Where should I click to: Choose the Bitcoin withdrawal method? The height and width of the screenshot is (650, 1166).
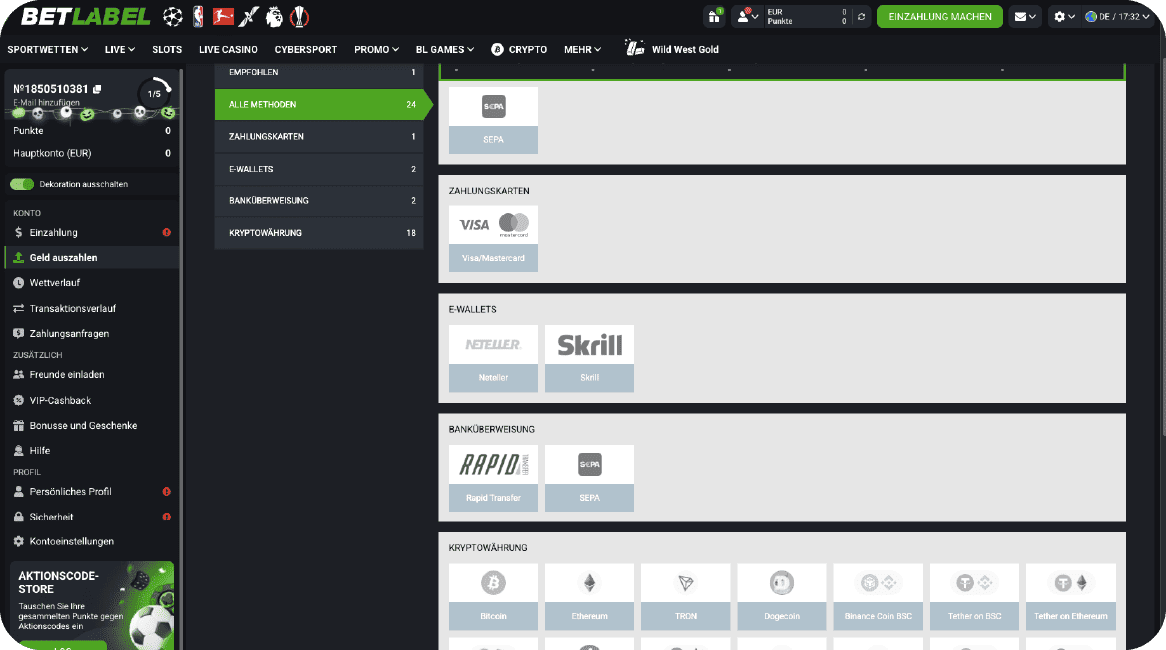[x=493, y=596]
